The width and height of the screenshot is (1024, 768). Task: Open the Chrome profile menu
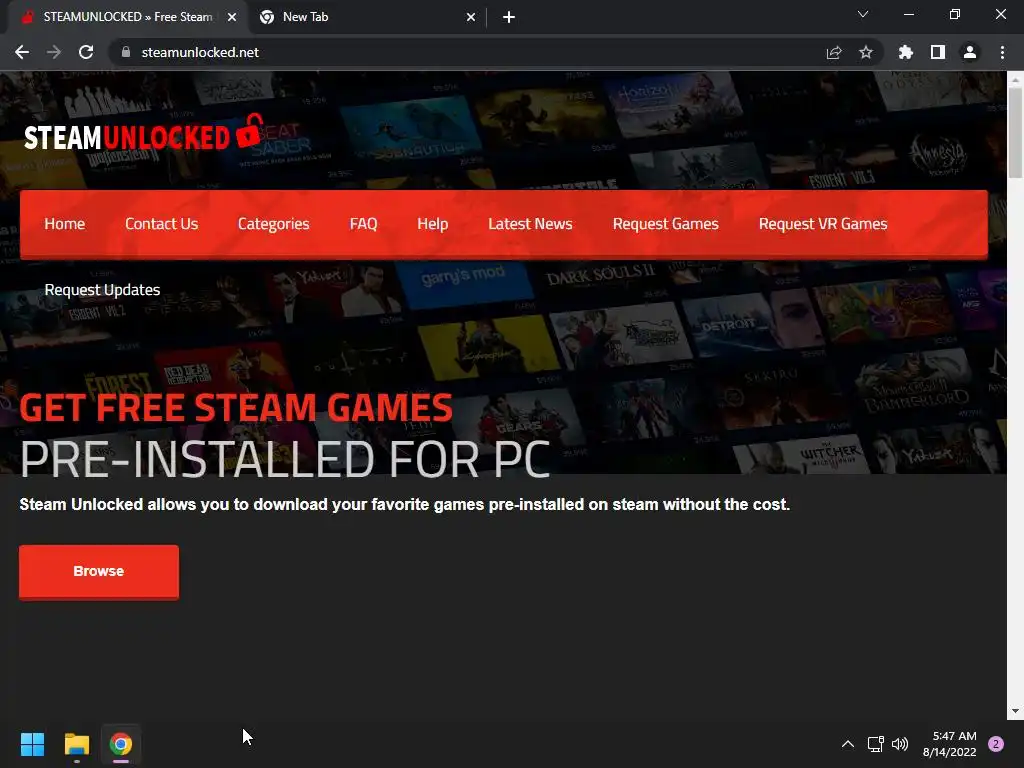(x=970, y=52)
